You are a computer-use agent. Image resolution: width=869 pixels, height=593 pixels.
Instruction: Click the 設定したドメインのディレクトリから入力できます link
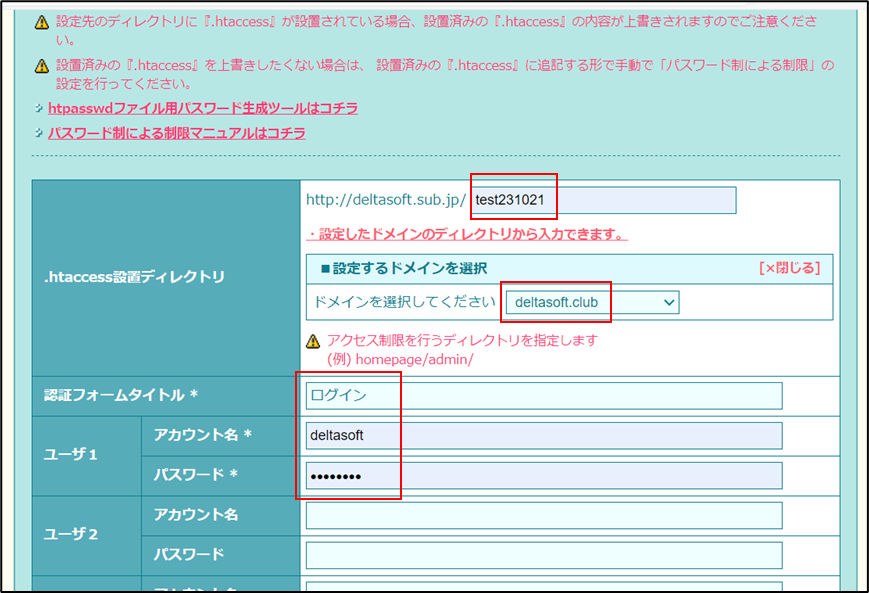coord(467,235)
